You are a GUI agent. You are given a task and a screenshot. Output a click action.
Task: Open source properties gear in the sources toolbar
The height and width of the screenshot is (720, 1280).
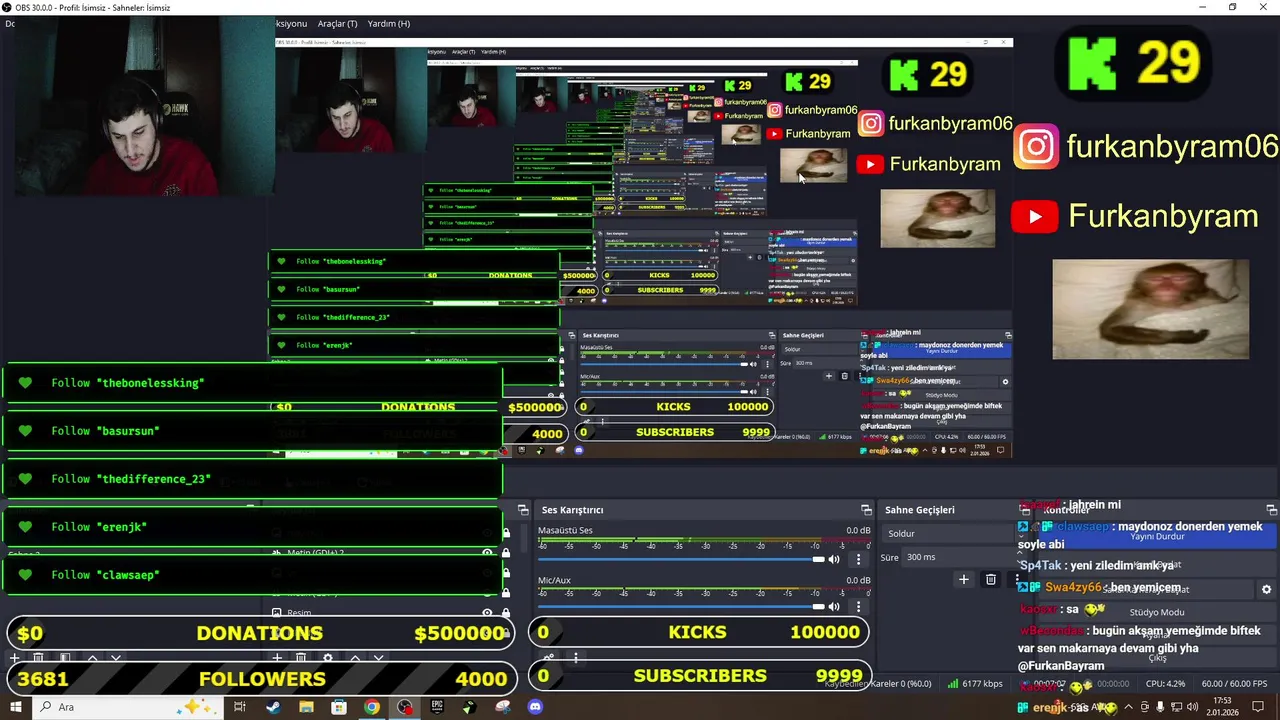coord(328,658)
